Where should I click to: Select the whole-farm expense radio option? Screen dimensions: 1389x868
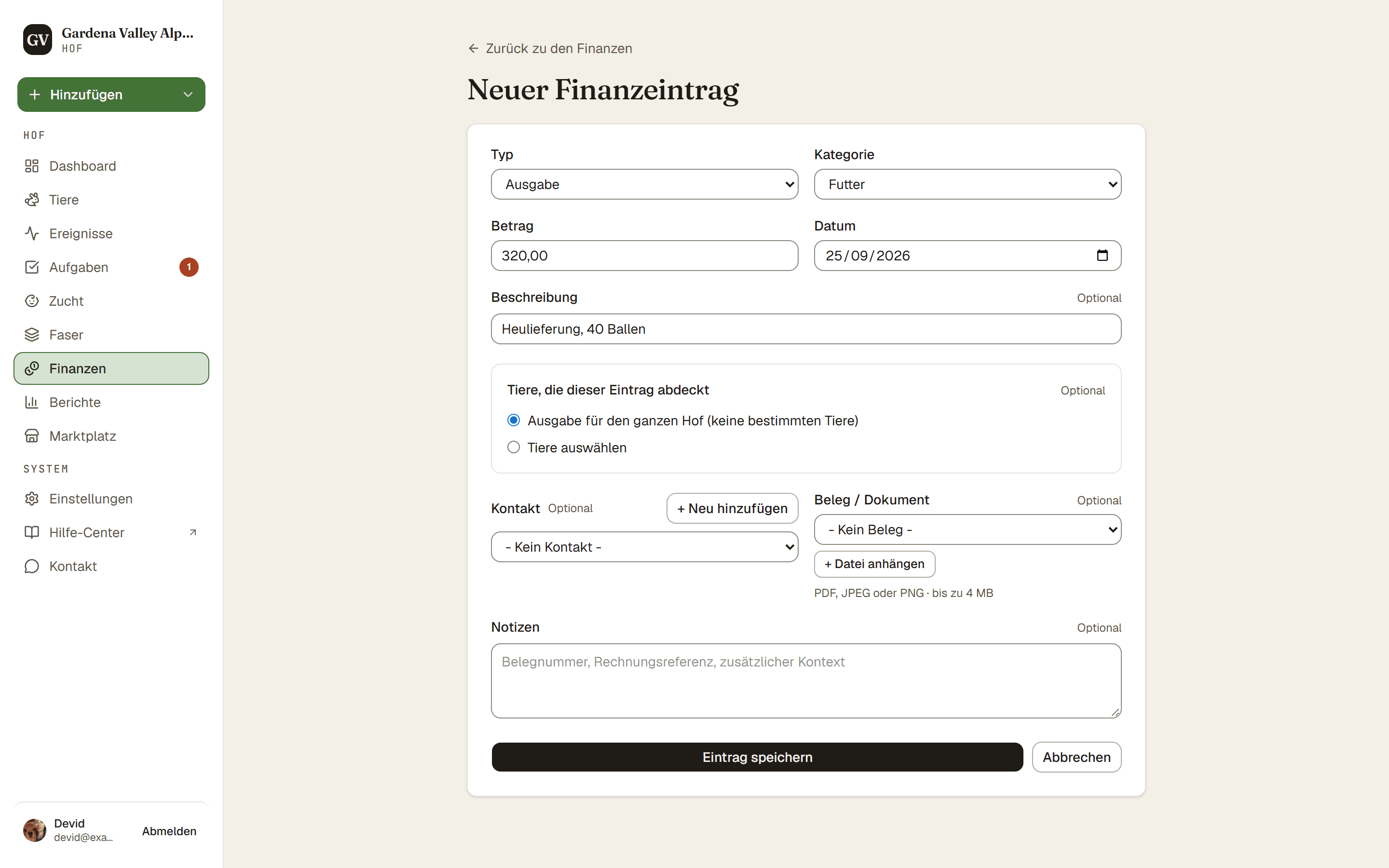click(514, 421)
